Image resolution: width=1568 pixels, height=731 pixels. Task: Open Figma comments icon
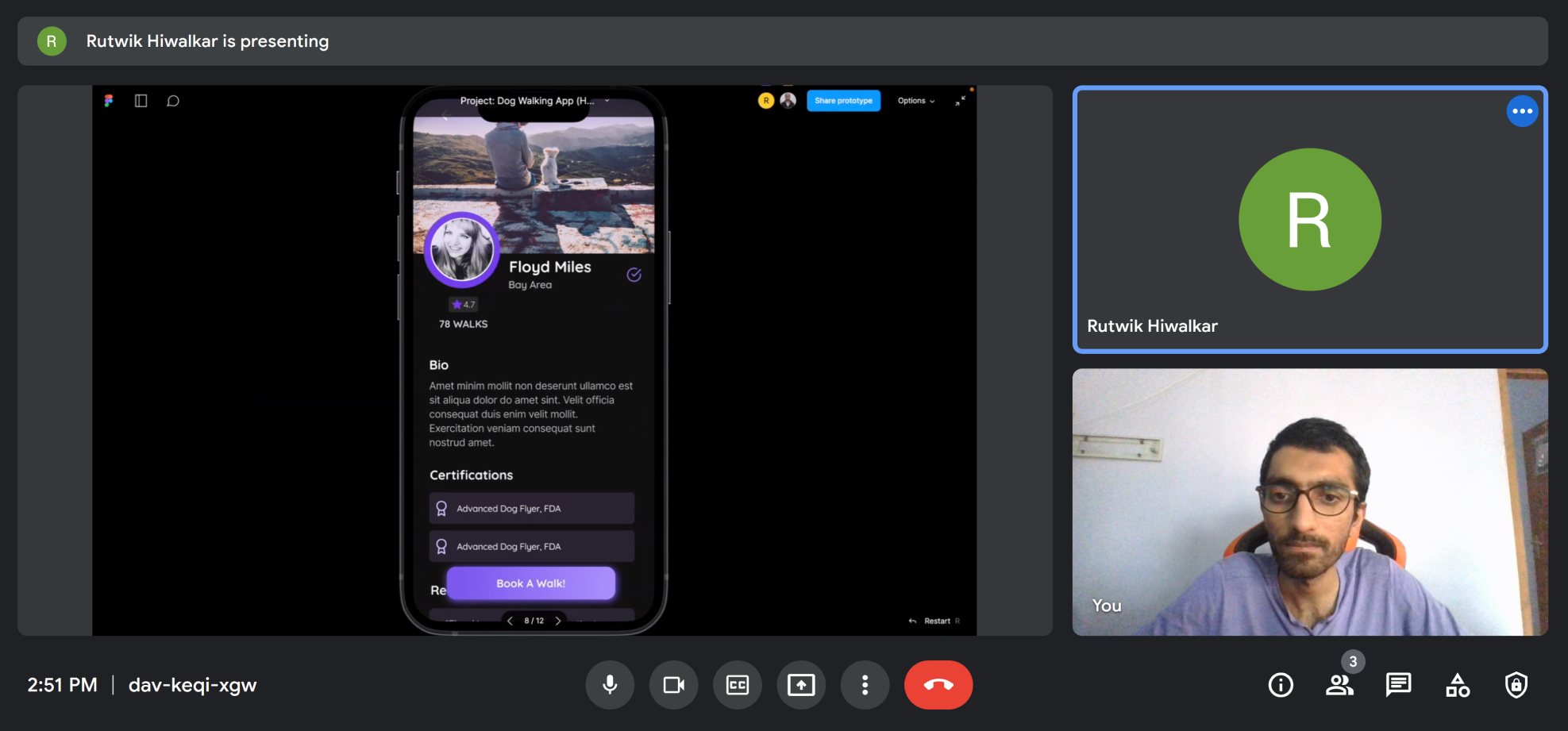tap(173, 101)
